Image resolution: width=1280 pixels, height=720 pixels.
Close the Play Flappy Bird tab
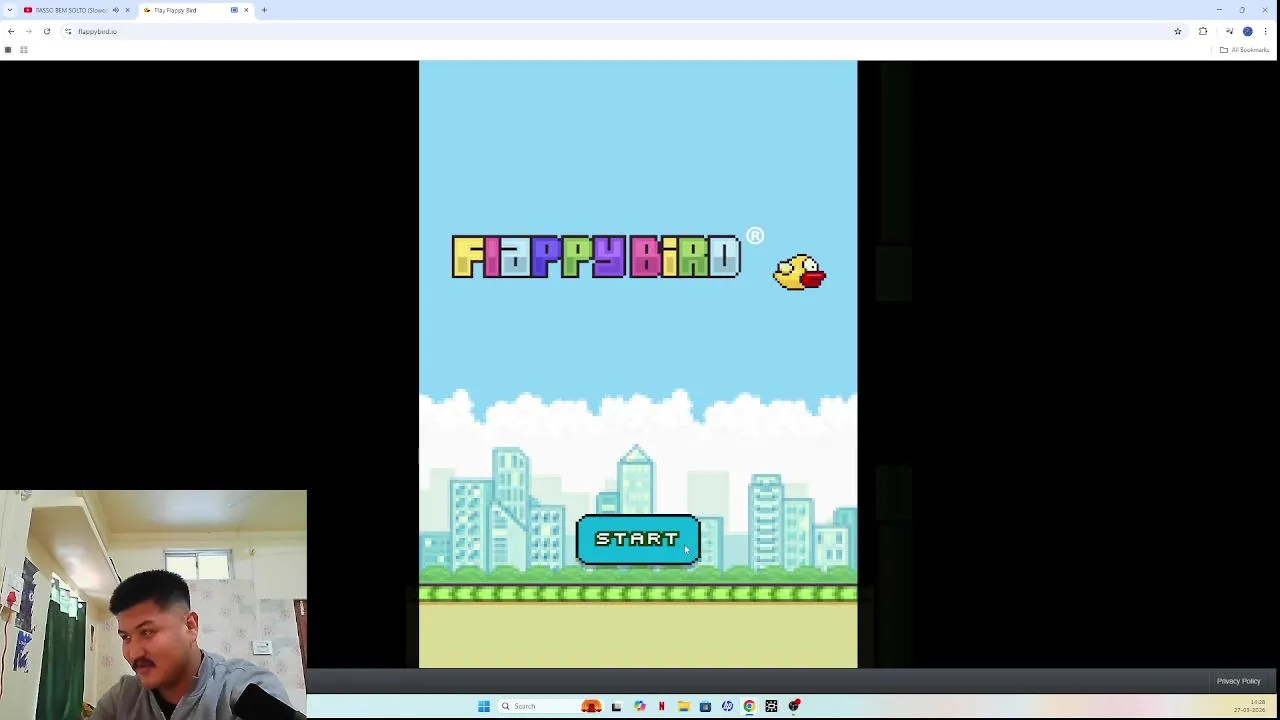[x=246, y=10]
